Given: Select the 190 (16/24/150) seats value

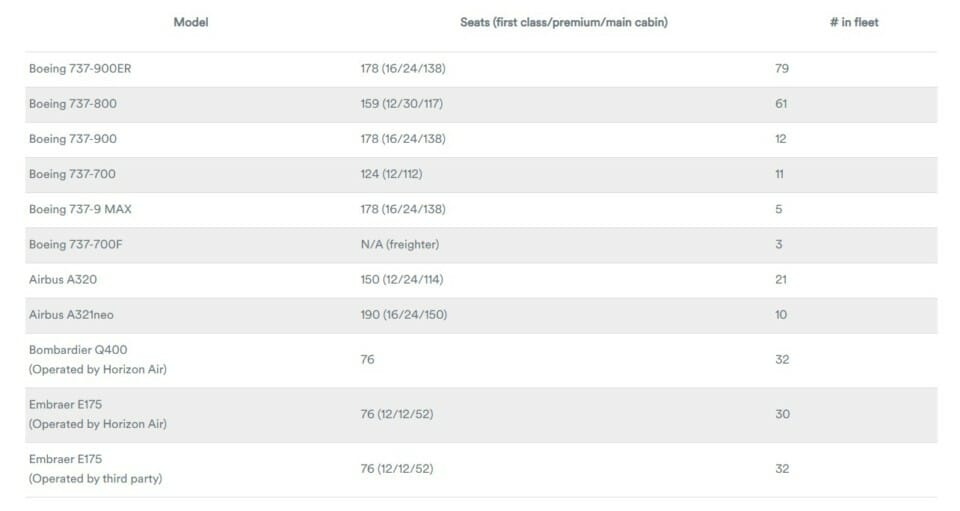Looking at the screenshot, I should tap(404, 315).
